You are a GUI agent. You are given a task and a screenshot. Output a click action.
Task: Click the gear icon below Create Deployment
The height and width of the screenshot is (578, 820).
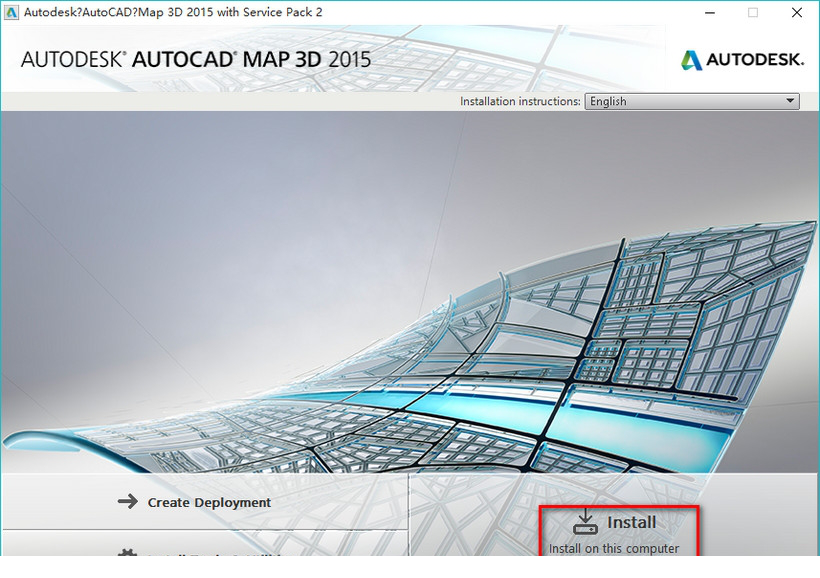(x=127, y=552)
